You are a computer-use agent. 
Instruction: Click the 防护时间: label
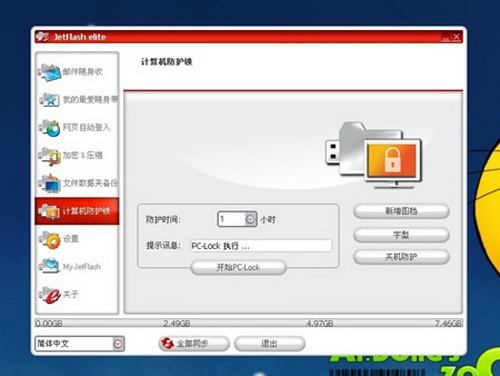pyautogui.click(x=163, y=220)
